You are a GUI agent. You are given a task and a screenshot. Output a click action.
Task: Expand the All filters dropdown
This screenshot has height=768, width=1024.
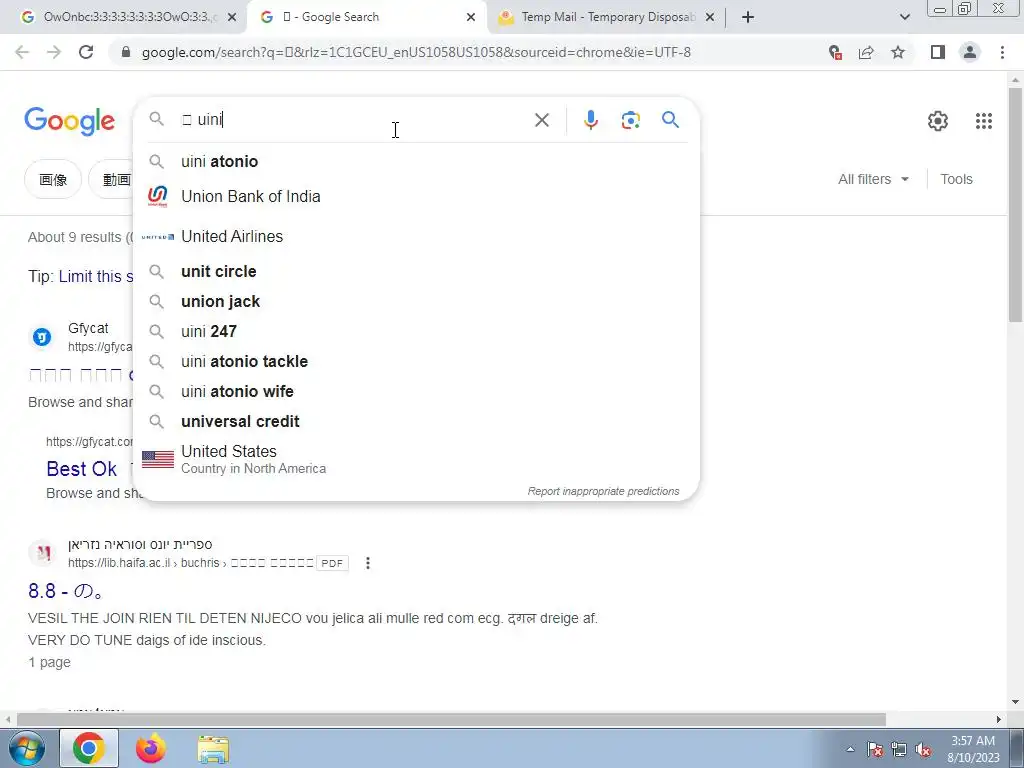tap(873, 179)
